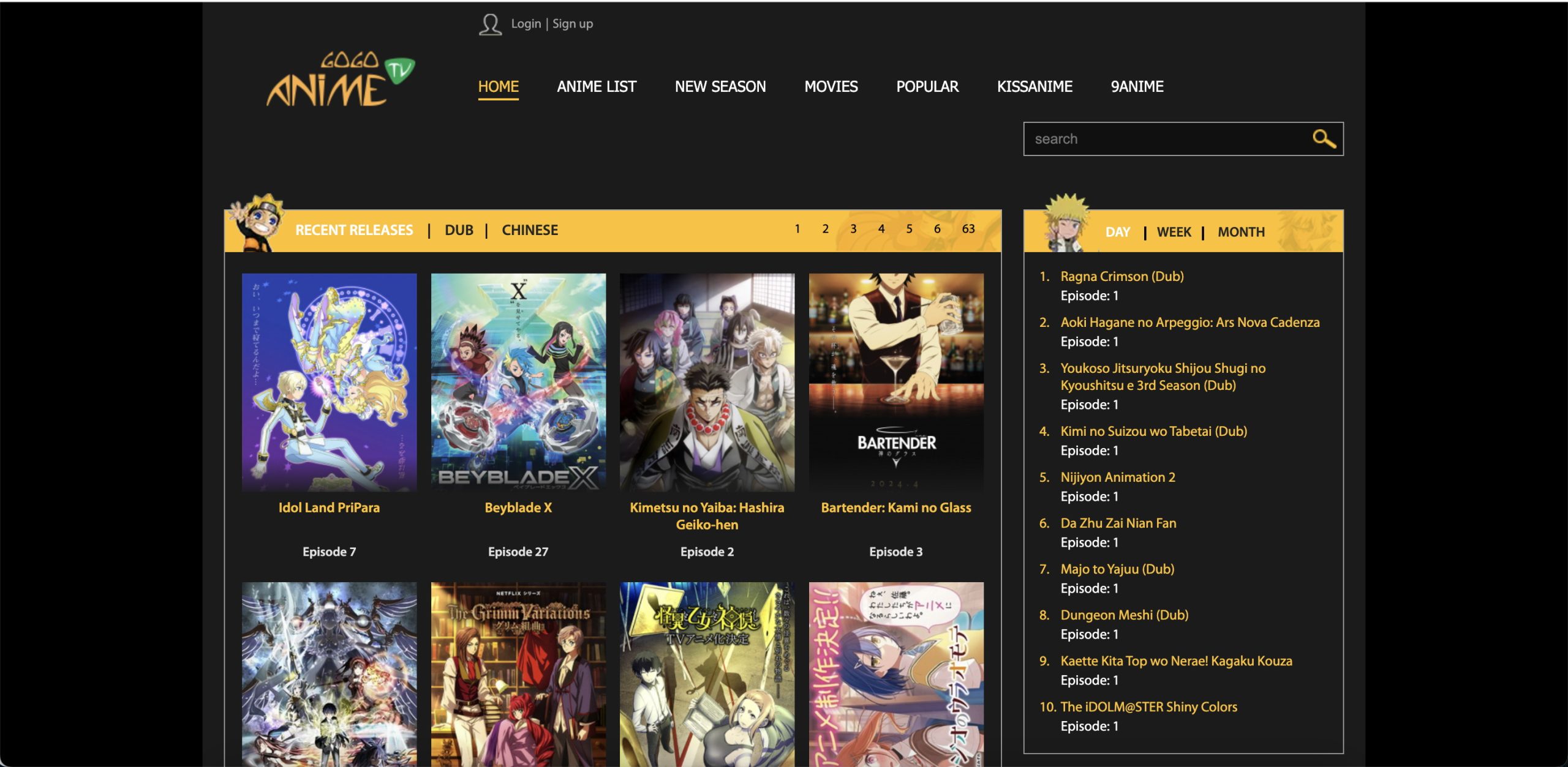Image resolution: width=1568 pixels, height=767 pixels.
Task: Open the Idol Land PriPara poster image
Action: point(329,382)
